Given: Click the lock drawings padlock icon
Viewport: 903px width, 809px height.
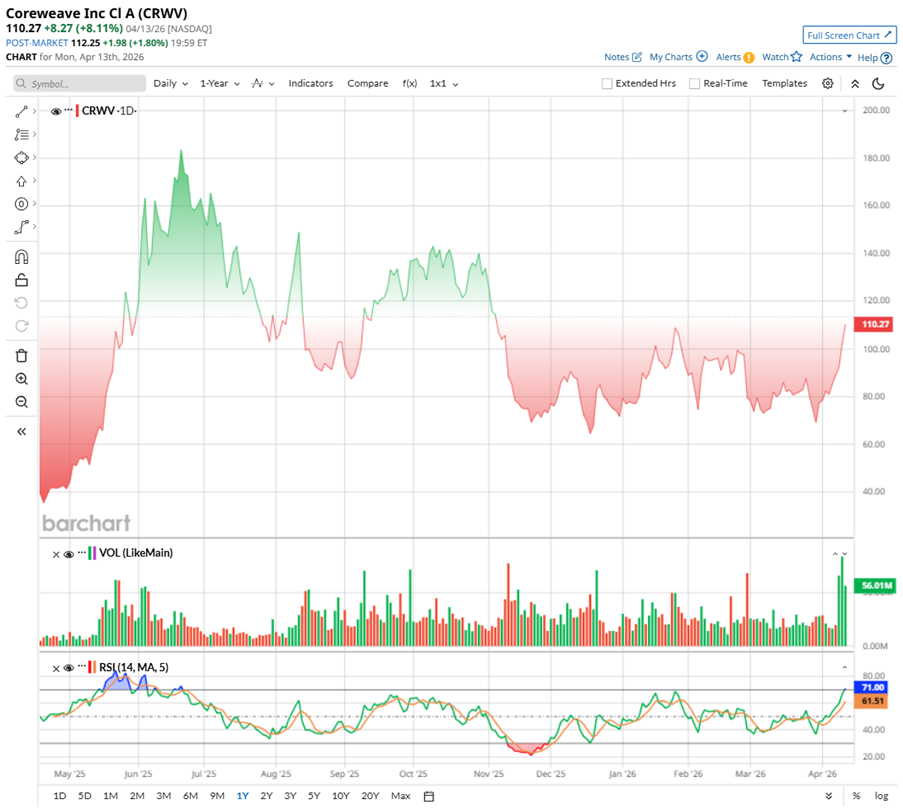Looking at the screenshot, I should (21, 280).
